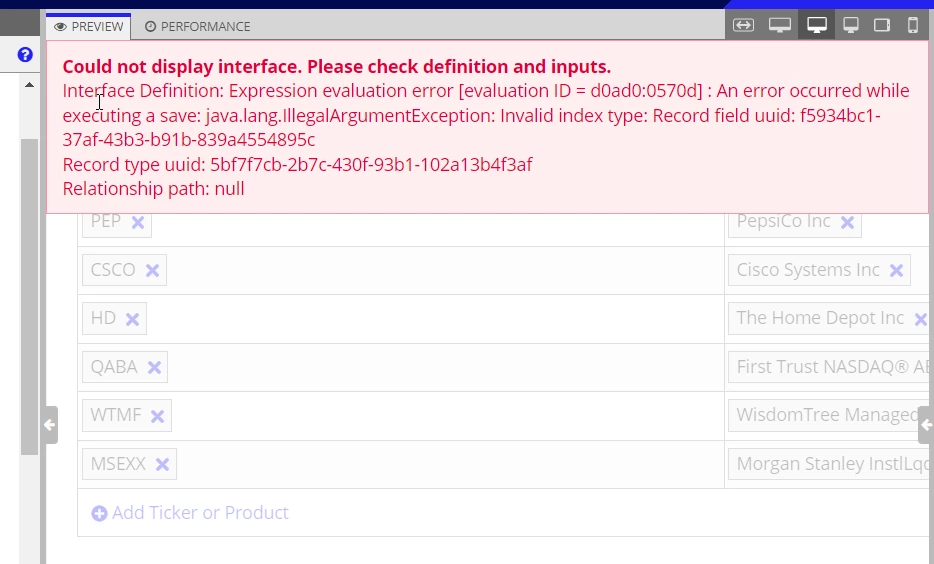Click the scroll-up arrow in left panel
This screenshot has width=934, height=564.
pos(29,85)
